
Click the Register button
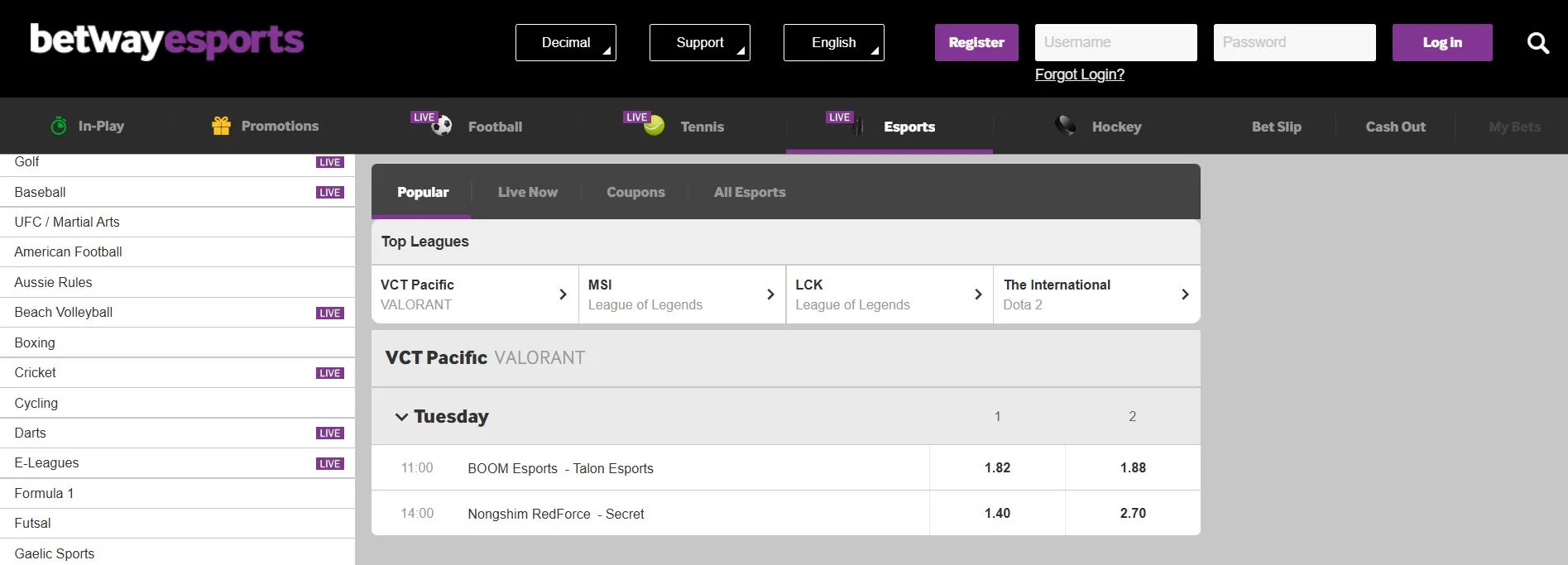pos(976,42)
